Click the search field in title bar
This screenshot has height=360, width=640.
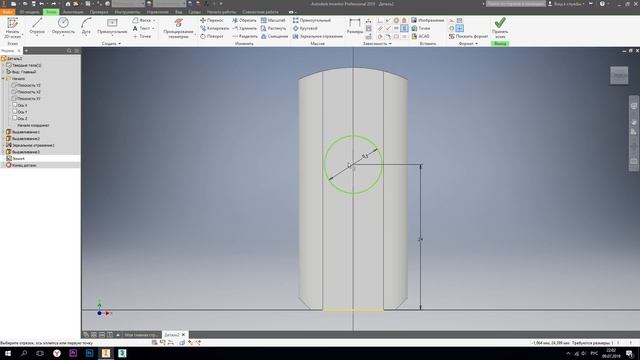click(x=516, y=4)
